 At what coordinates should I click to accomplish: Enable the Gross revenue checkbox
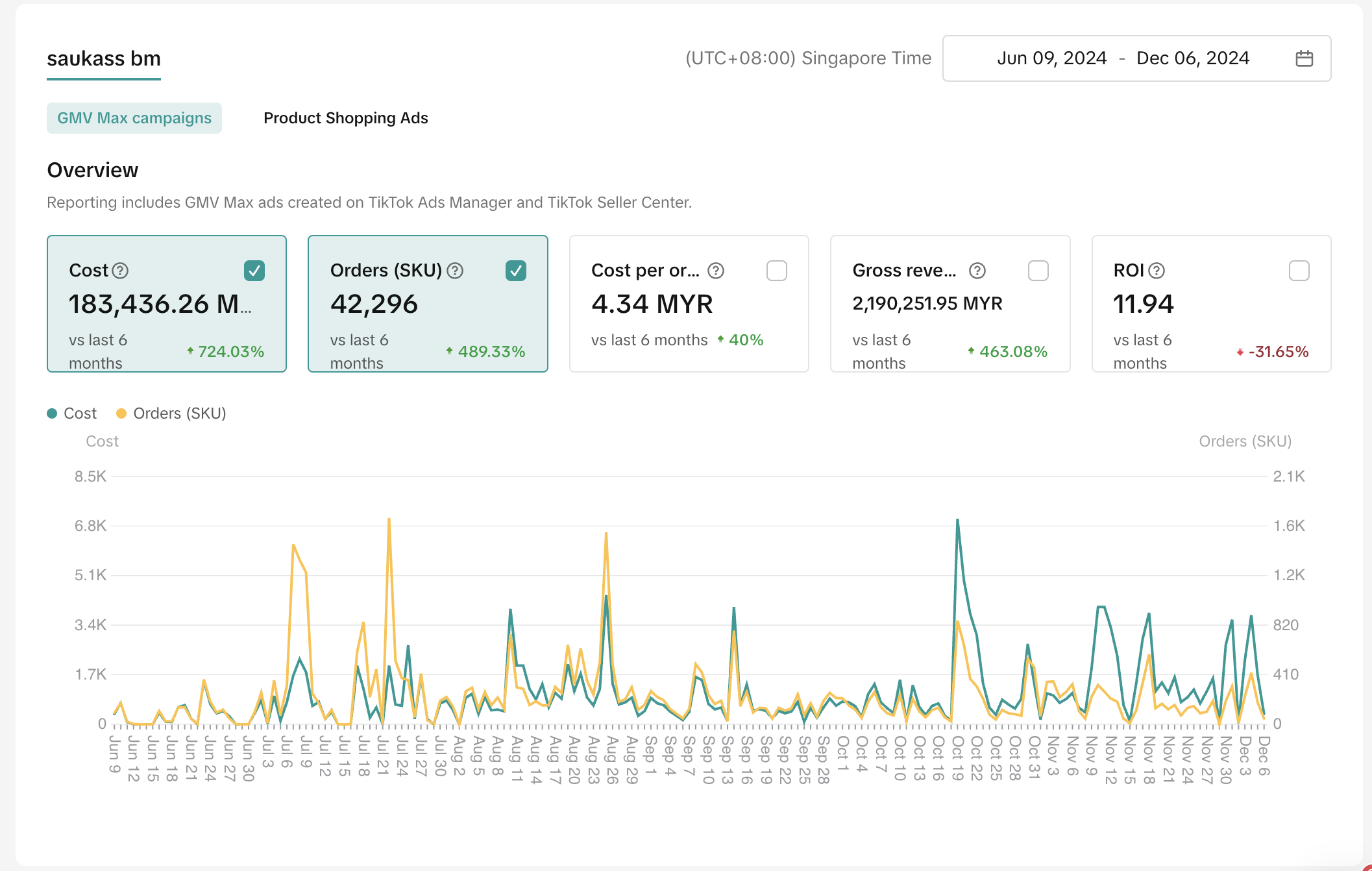1038,271
